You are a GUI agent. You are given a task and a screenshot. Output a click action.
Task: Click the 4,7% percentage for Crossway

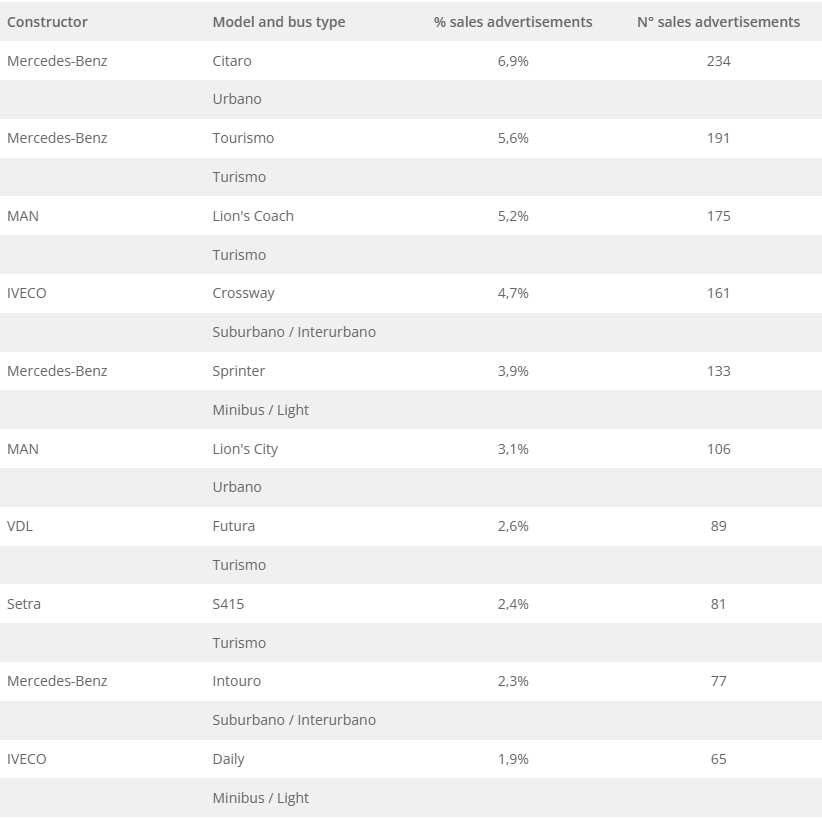coord(513,293)
